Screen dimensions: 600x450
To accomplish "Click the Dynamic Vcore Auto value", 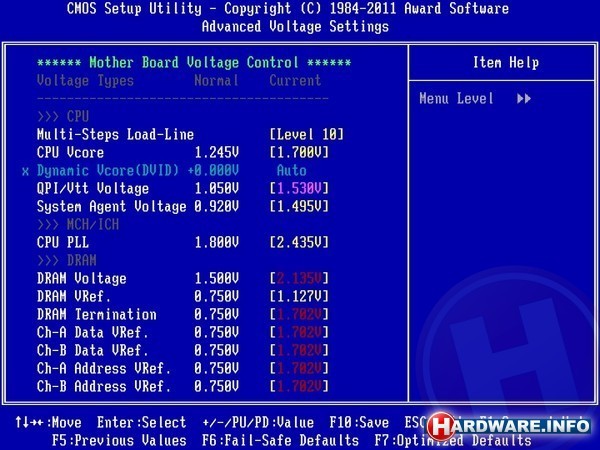I will tap(292, 171).
